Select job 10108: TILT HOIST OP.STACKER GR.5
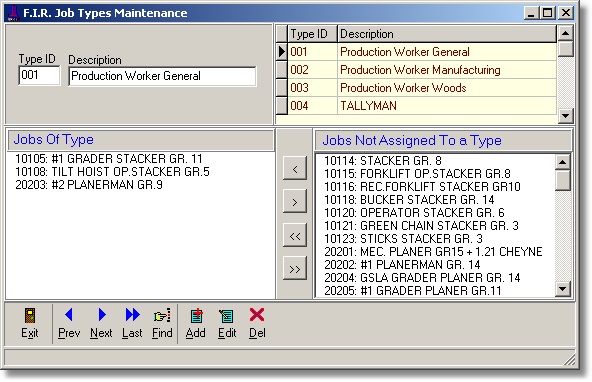The height and width of the screenshot is (382, 592). point(112,172)
